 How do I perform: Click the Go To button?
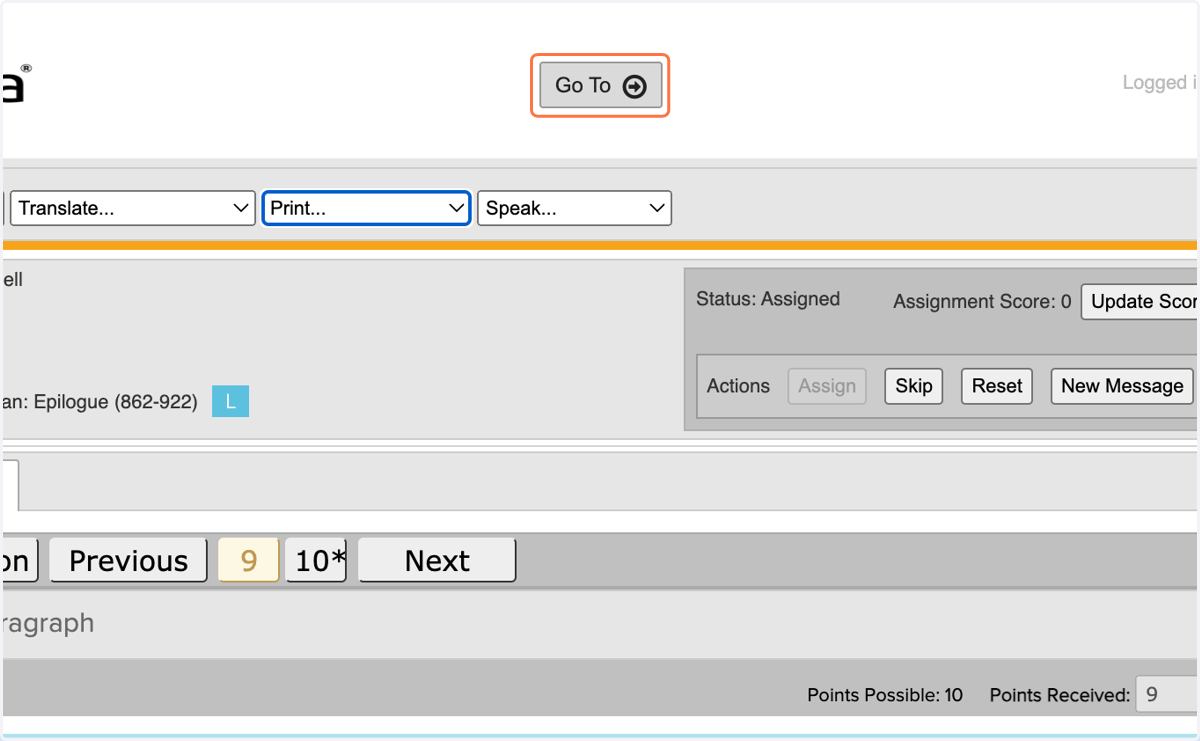click(x=600, y=86)
